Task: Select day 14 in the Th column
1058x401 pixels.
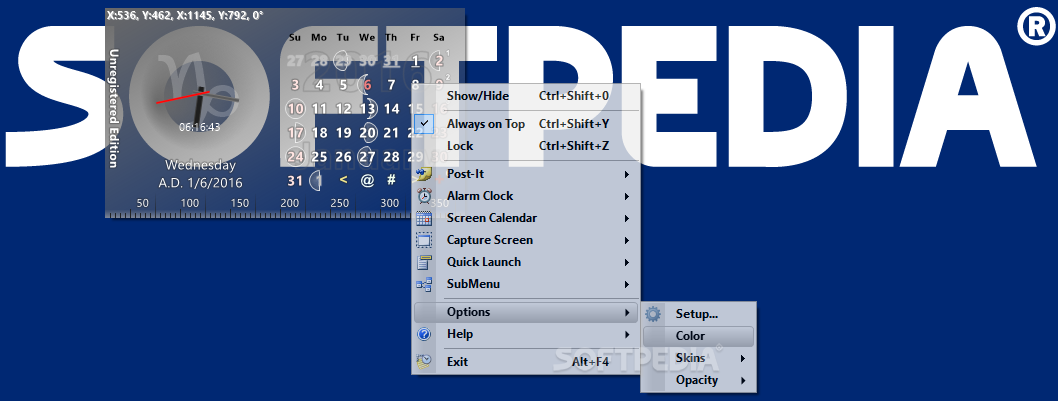Action: coord(391,108)
